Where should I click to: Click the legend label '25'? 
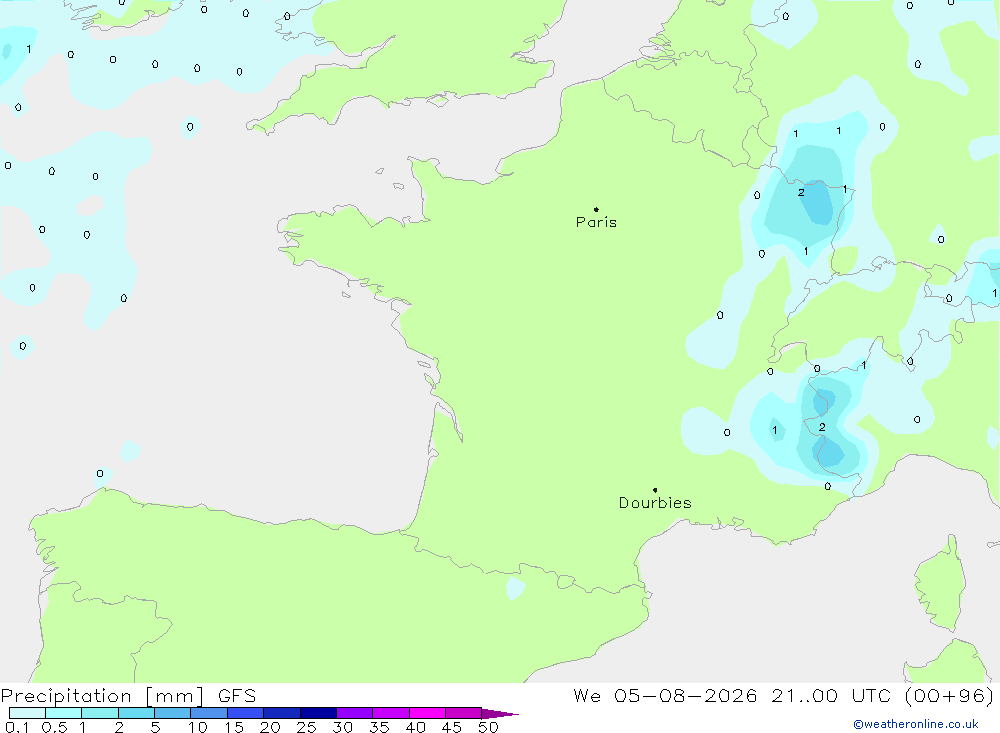tap(306, 727)
